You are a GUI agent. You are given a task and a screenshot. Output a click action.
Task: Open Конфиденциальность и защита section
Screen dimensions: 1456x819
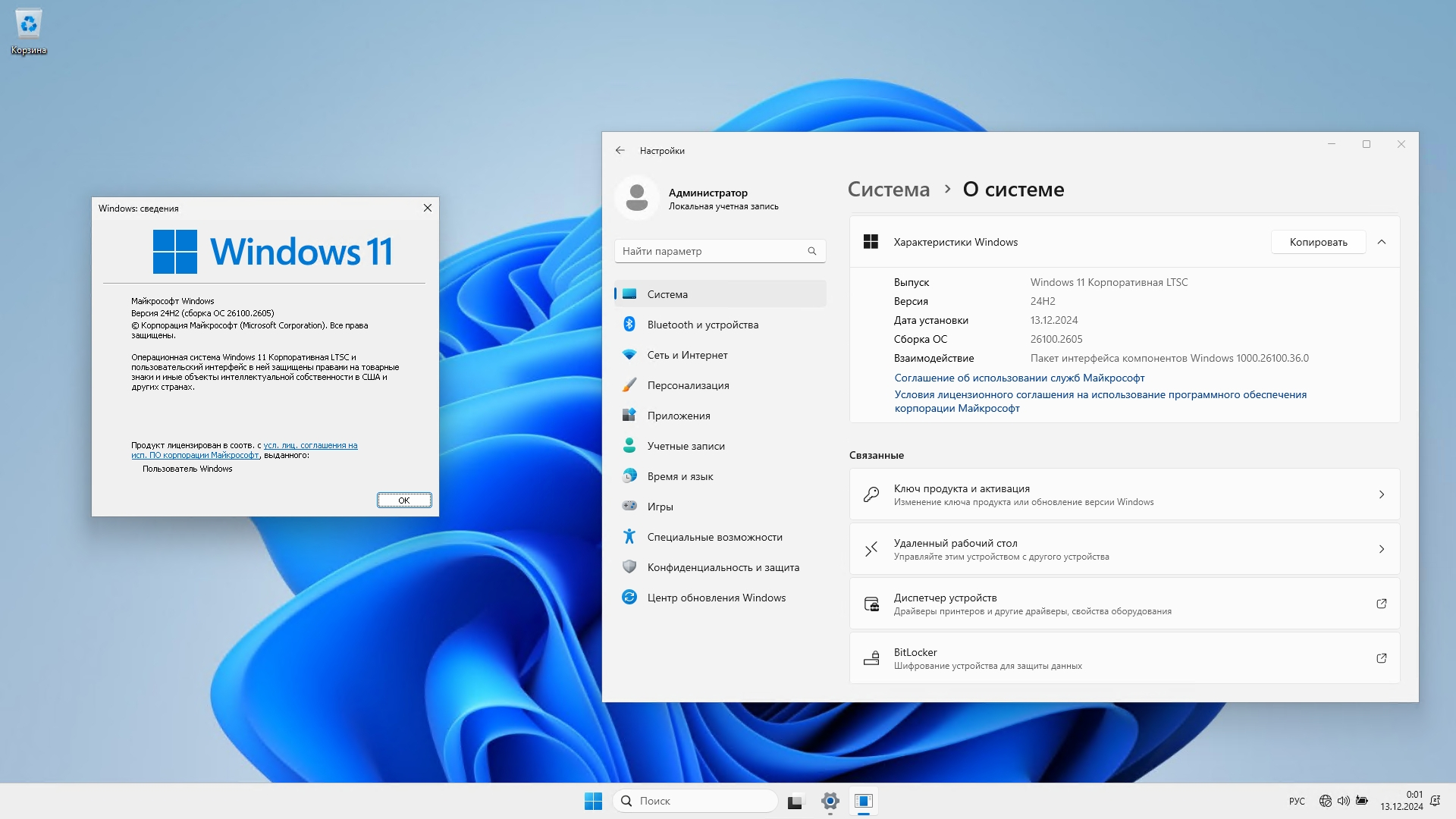(720, 567)
